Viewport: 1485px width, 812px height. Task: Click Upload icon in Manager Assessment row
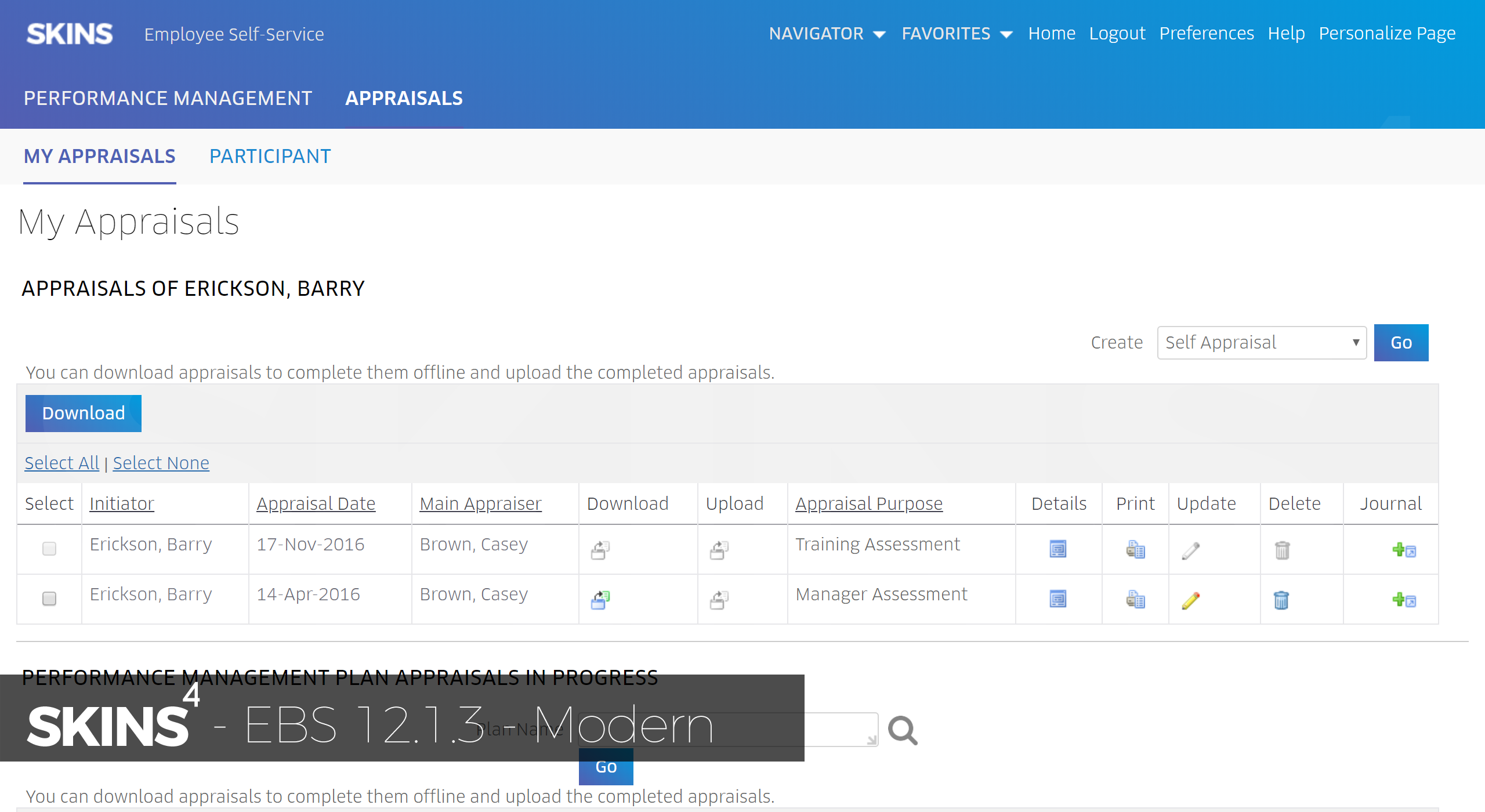(x=719, y=600)
